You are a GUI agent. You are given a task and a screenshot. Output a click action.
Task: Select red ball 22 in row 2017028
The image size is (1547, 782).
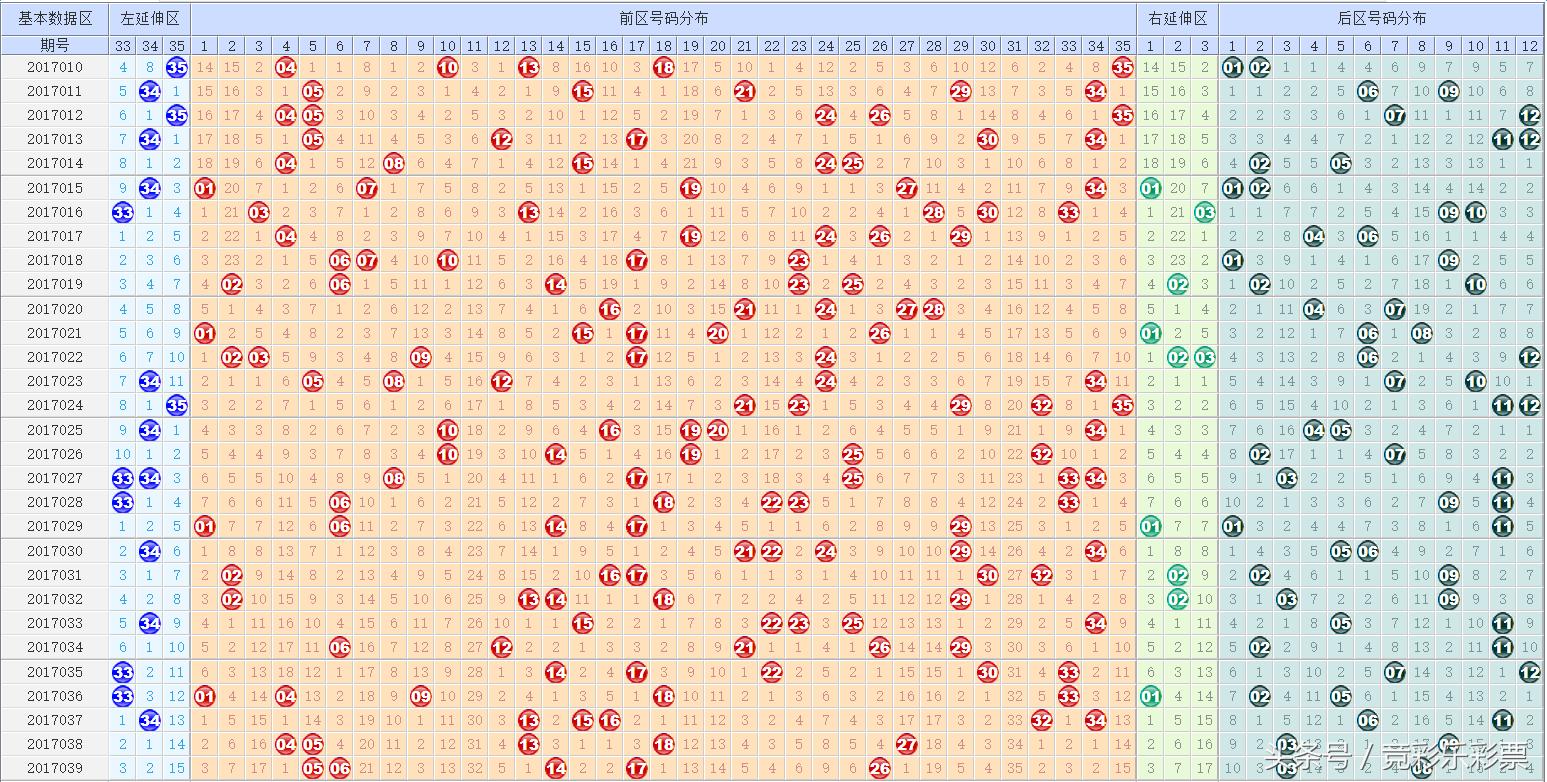click(x=772, y=502)
